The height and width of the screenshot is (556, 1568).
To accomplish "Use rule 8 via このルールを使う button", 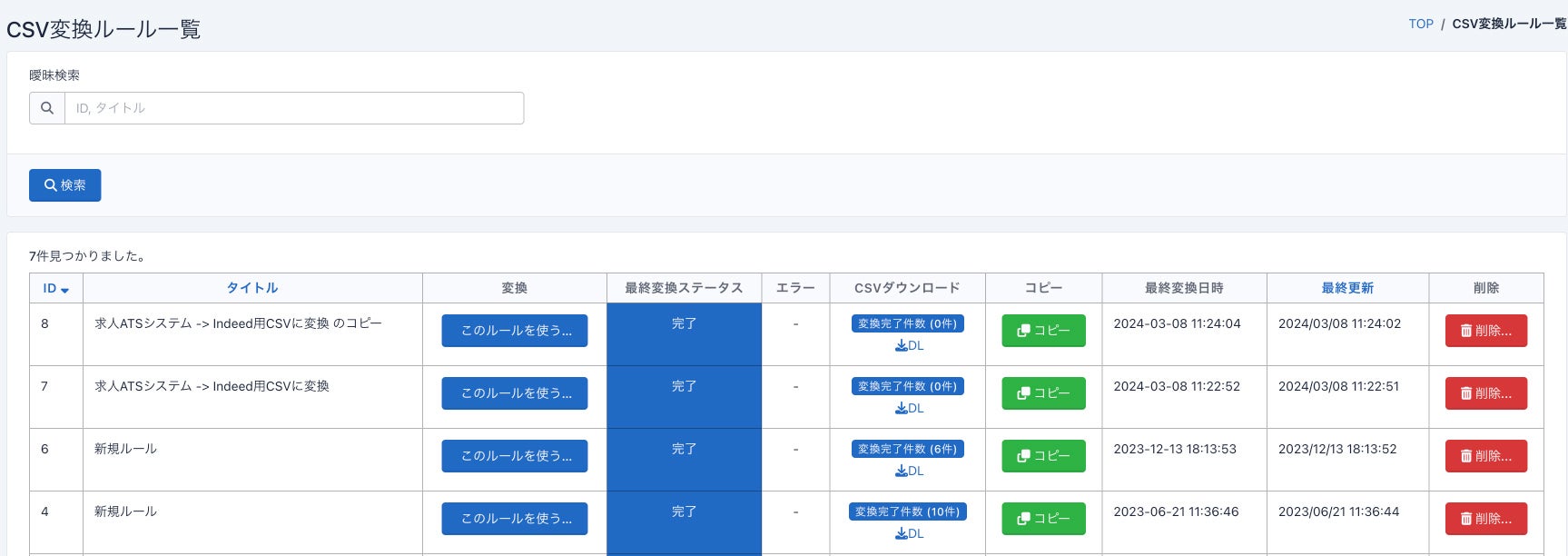I will tap(515, 331).
